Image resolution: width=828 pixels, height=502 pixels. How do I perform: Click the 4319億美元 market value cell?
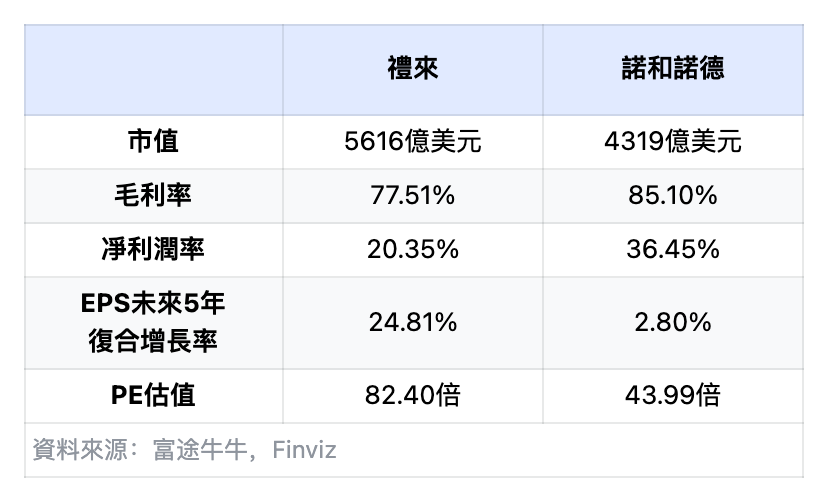[672, 142]
